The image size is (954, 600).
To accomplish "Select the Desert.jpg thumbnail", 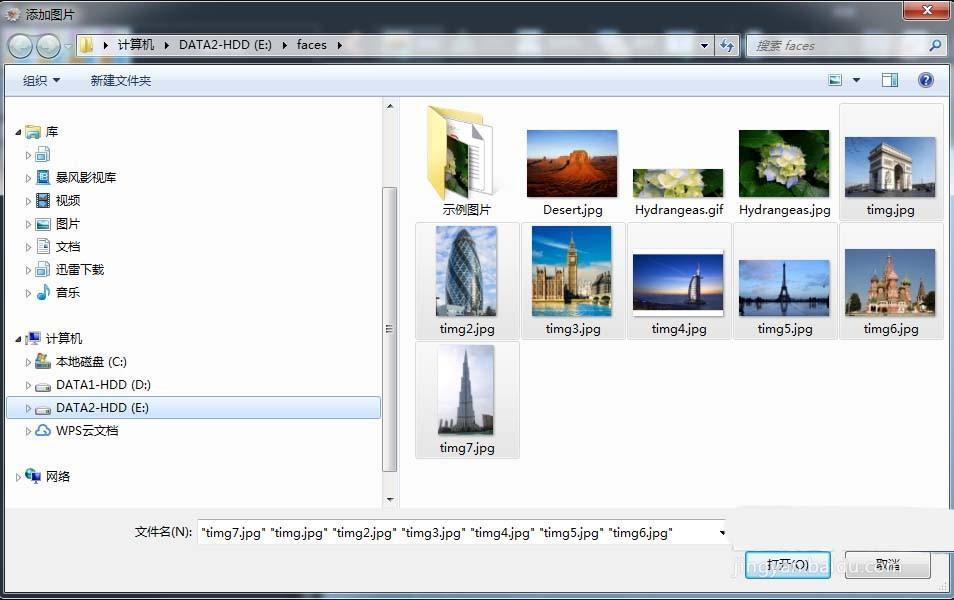I will click(572, 164).
